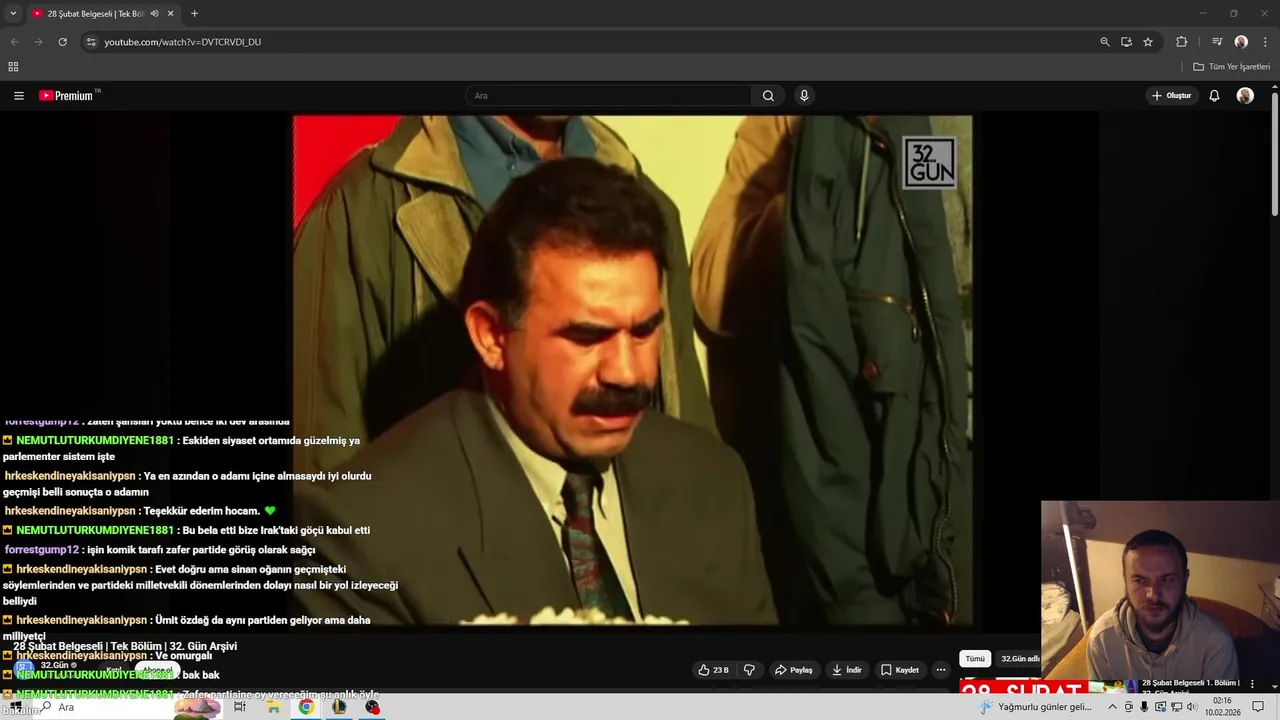Image resolution: width=1280 pixels, height=720 pixels.
Task: Open media controls icon in Chrome toolbar
Action: (x=1217, y=42)
